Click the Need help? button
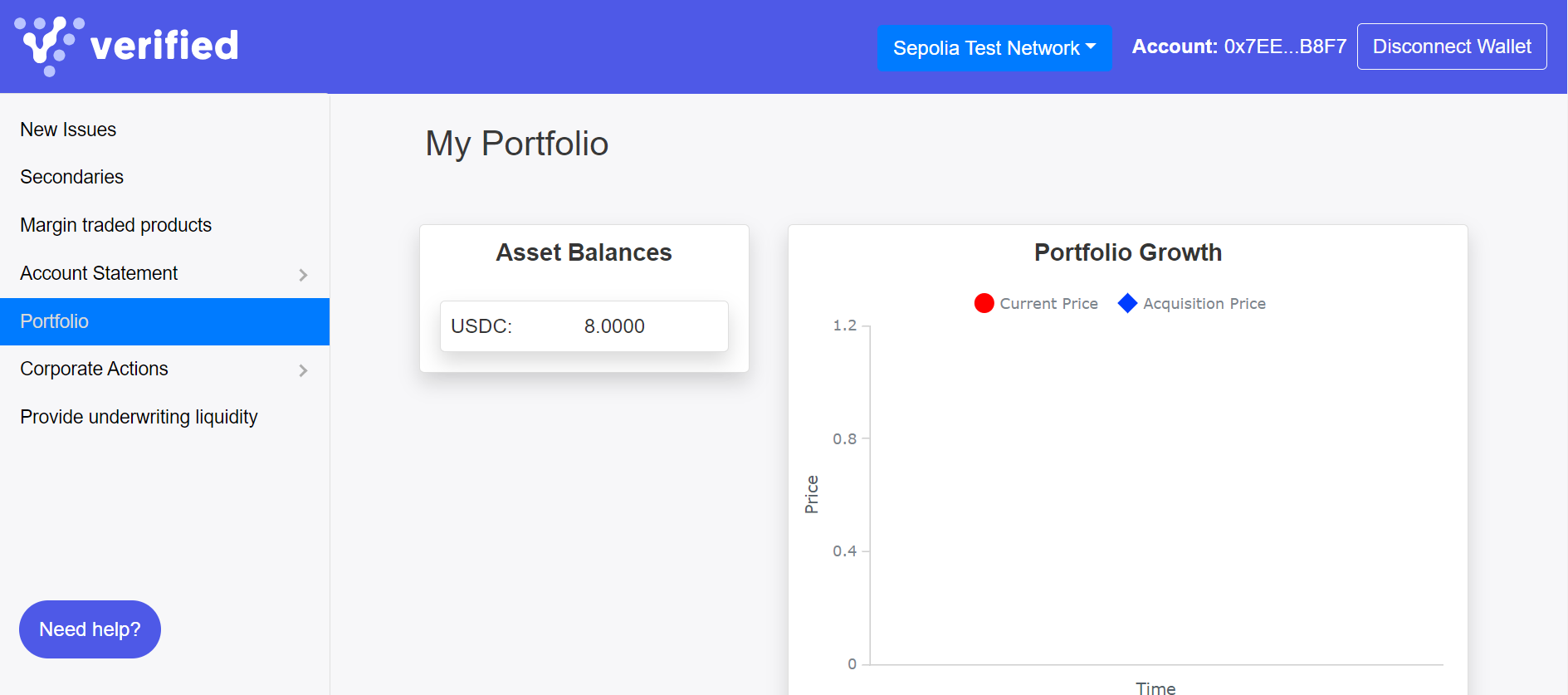The width and height of the screenshot is (1568, 695). [x=90, y=629]
